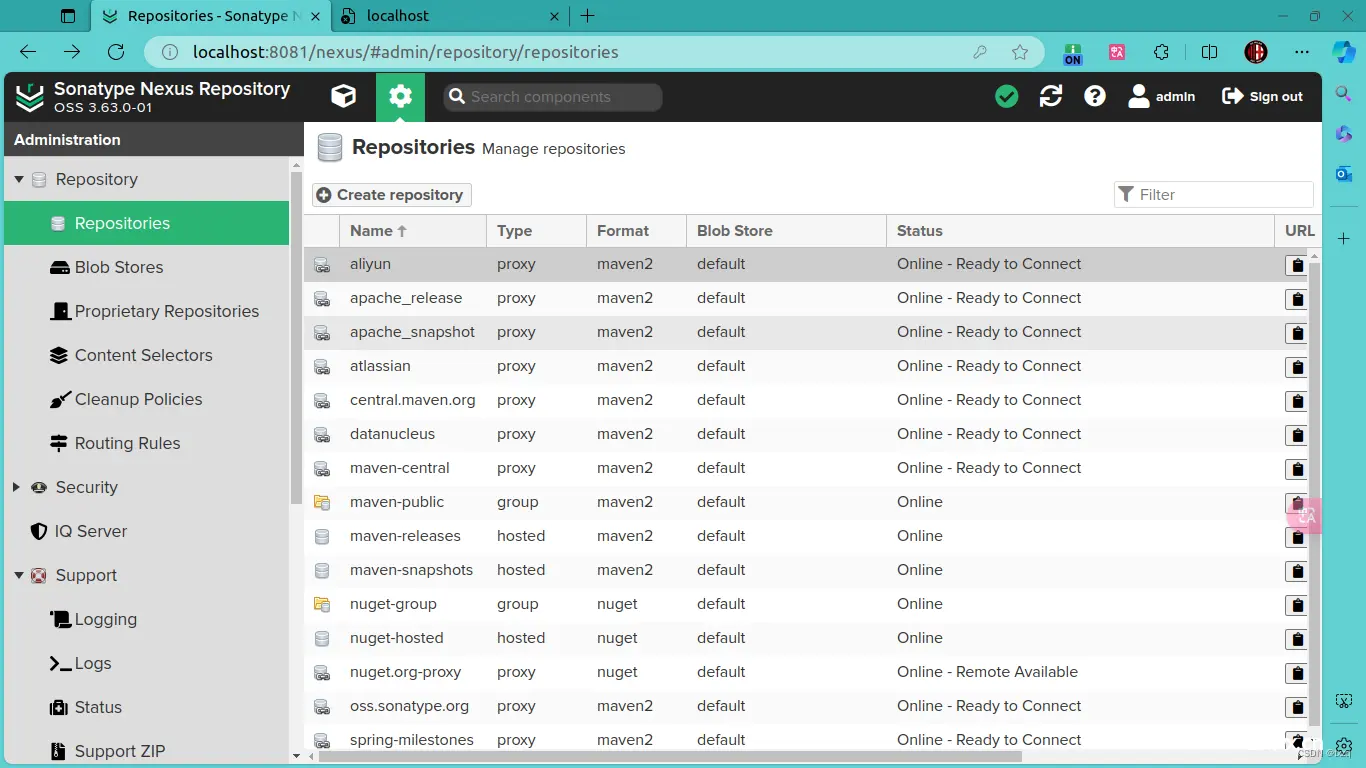This screenshot has height=768, width=1366.
Task: Copy URL for central.maven.org repository
Action: pyautogui.click(x=1297, y=401)
